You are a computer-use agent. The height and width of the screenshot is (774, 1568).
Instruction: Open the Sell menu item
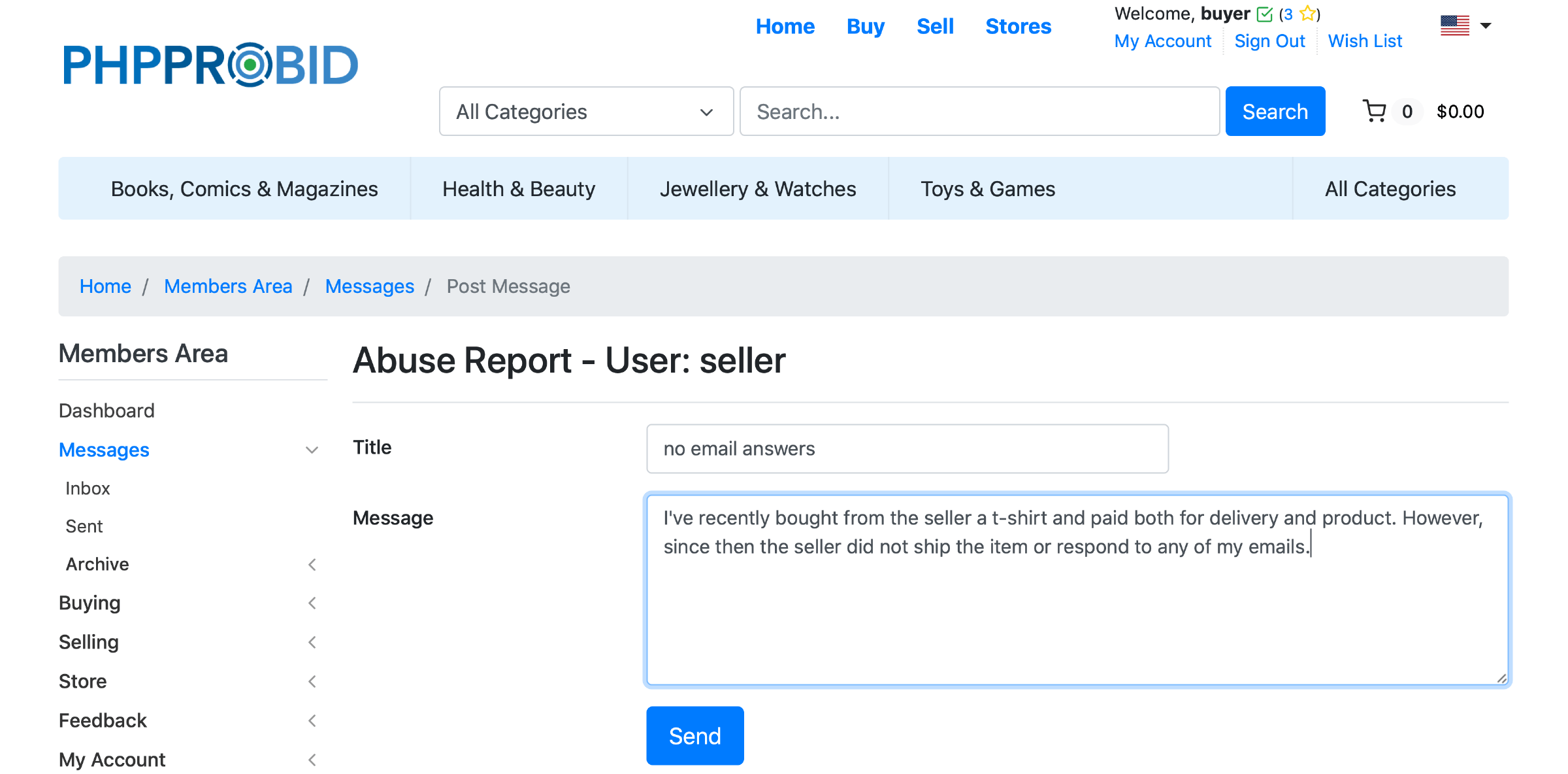coord(935,26)
